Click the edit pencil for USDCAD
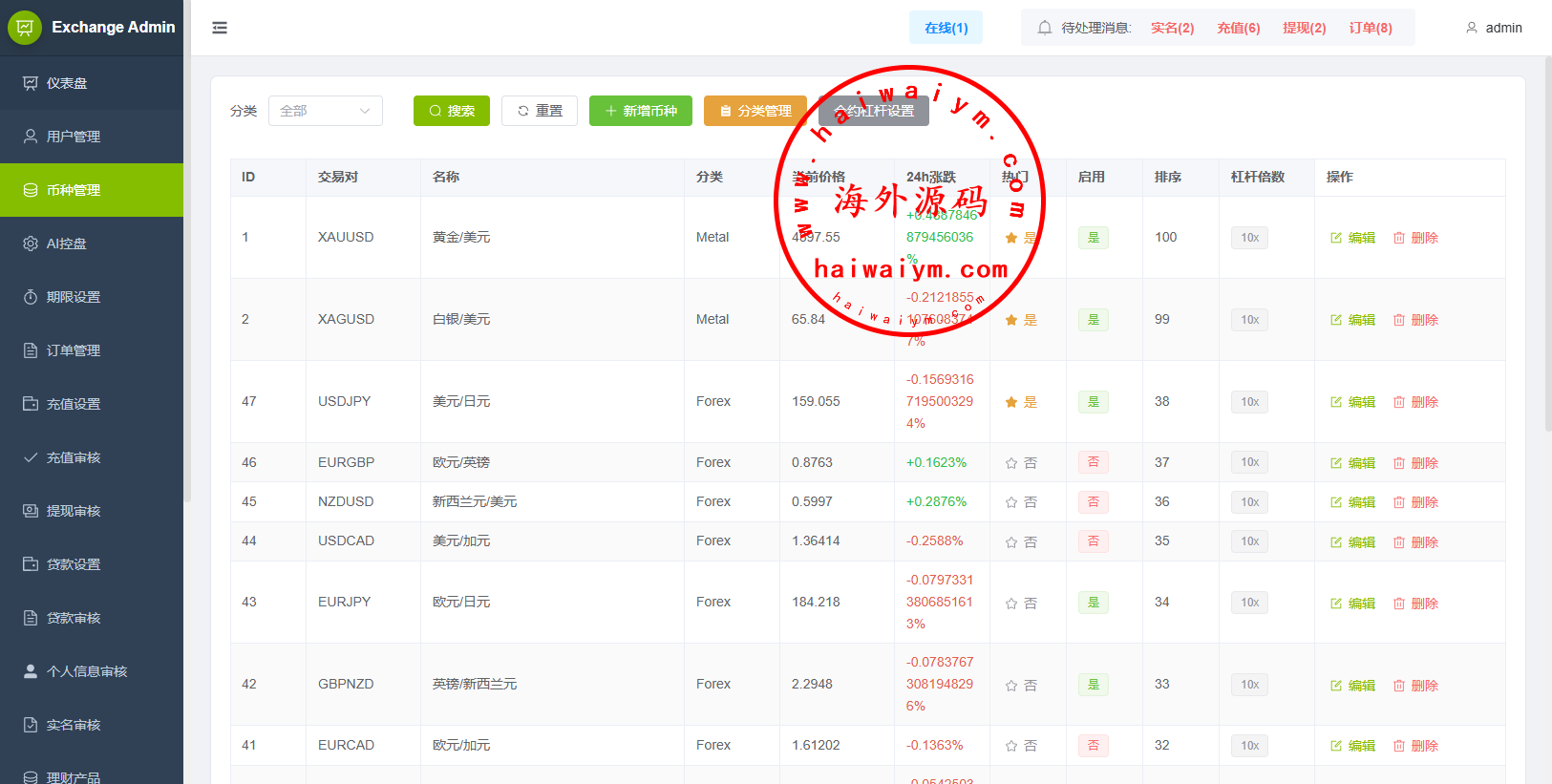The image size is (1552, 784). [1336, 542]
